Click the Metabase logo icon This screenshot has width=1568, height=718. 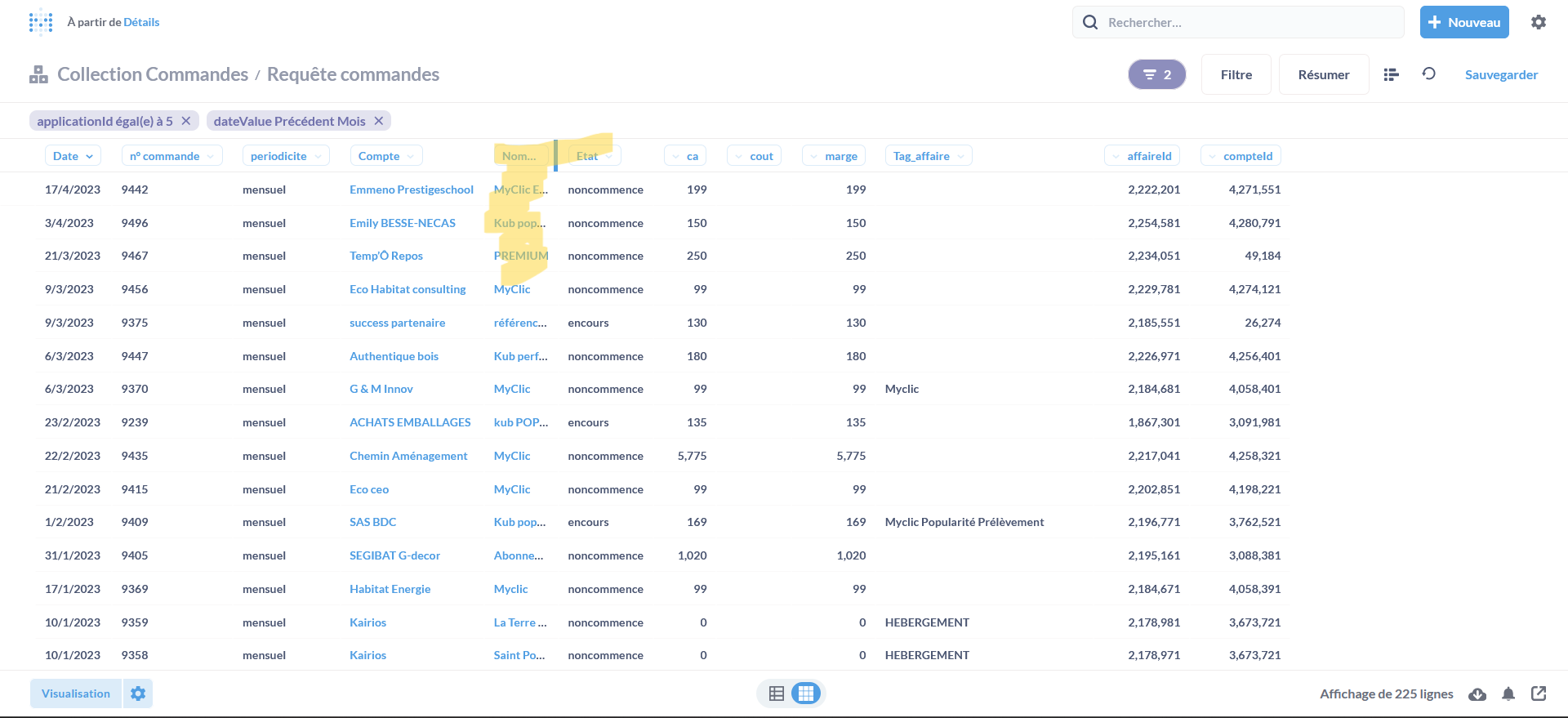[41, 23]
